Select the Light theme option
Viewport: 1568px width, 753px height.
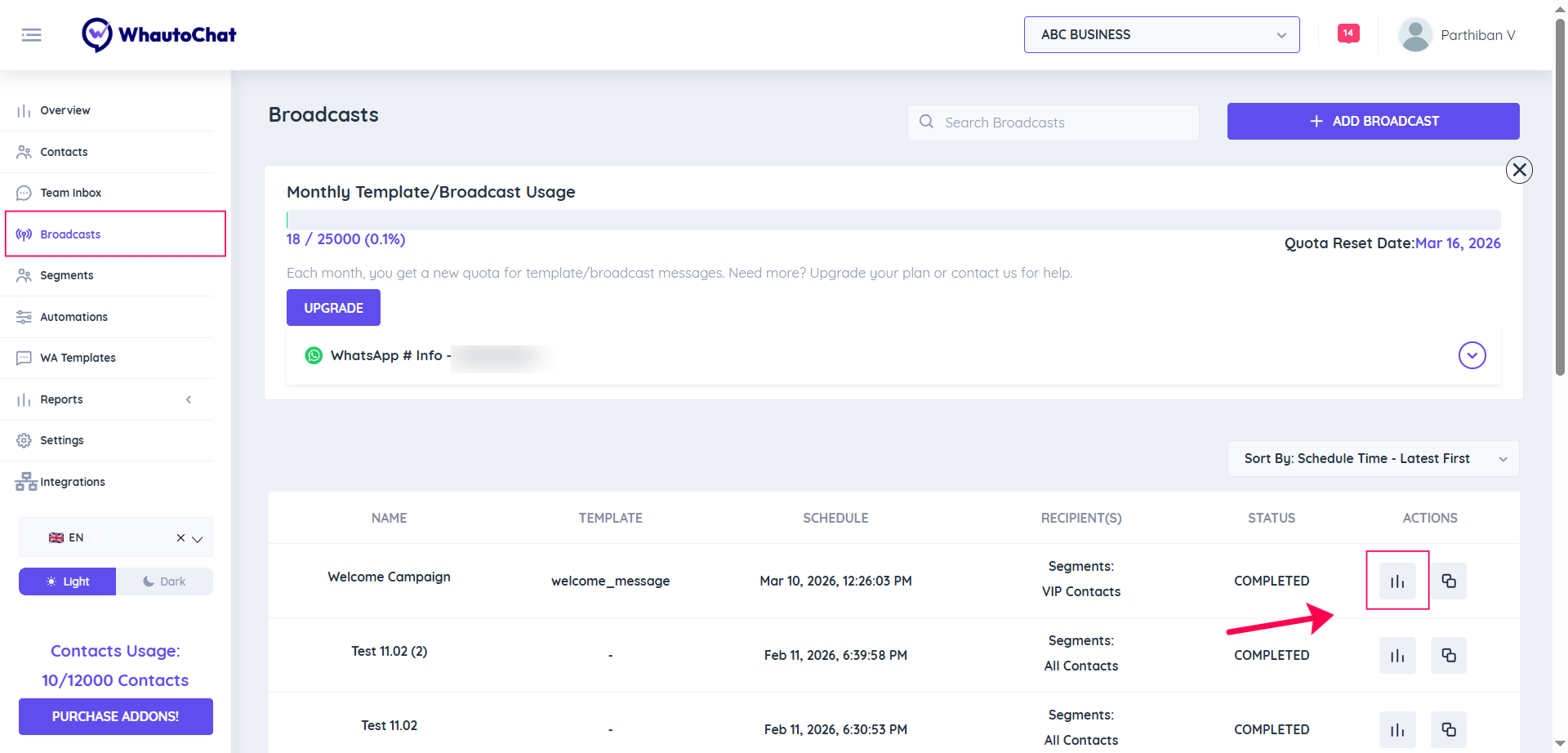click(x=67, y=581)
